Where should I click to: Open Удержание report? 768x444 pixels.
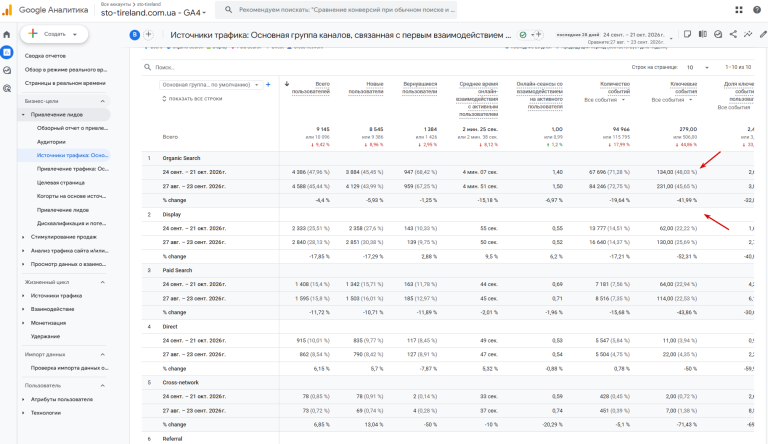(45, 337)
